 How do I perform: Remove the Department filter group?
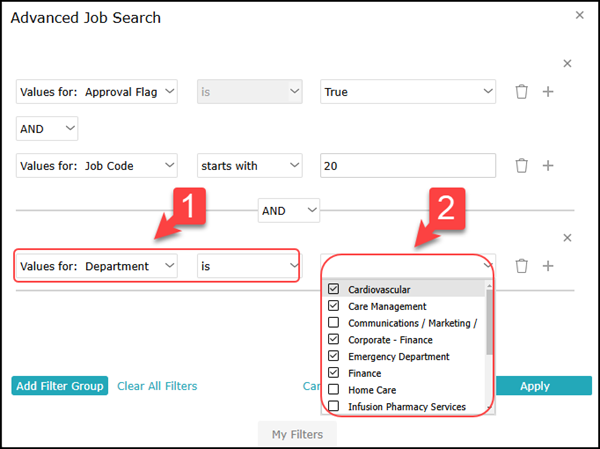pyautogui.click(x=567, y=238)
